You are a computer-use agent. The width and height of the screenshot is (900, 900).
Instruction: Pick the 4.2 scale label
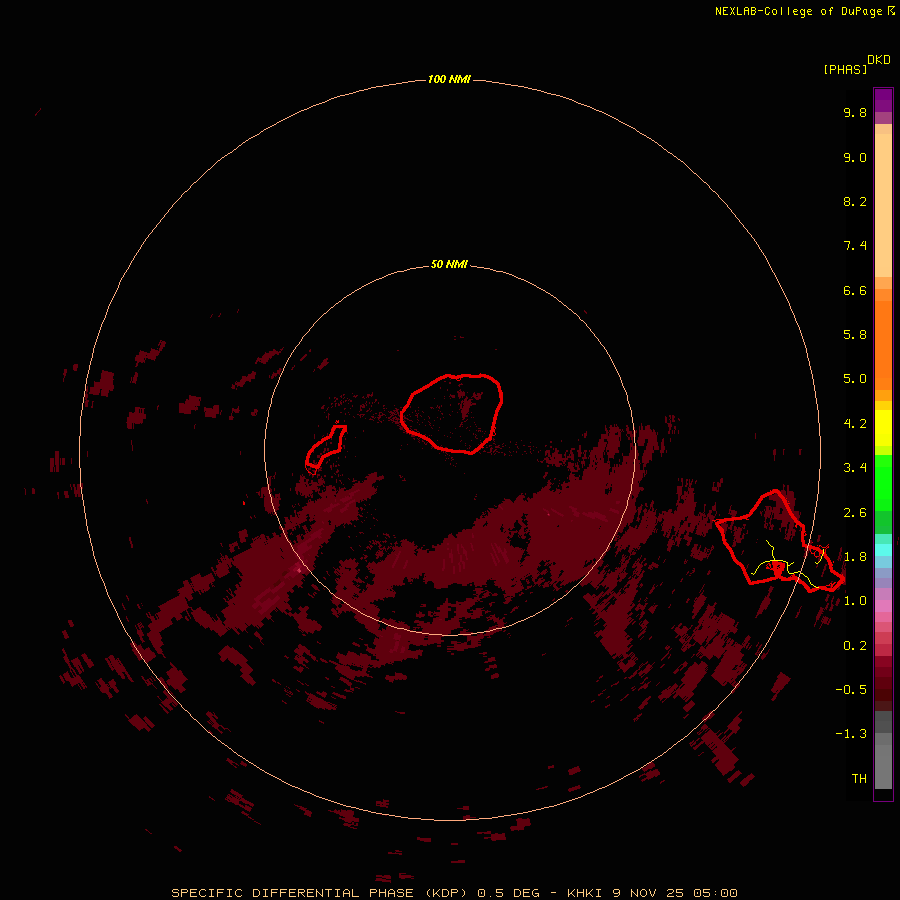[855, 424]
